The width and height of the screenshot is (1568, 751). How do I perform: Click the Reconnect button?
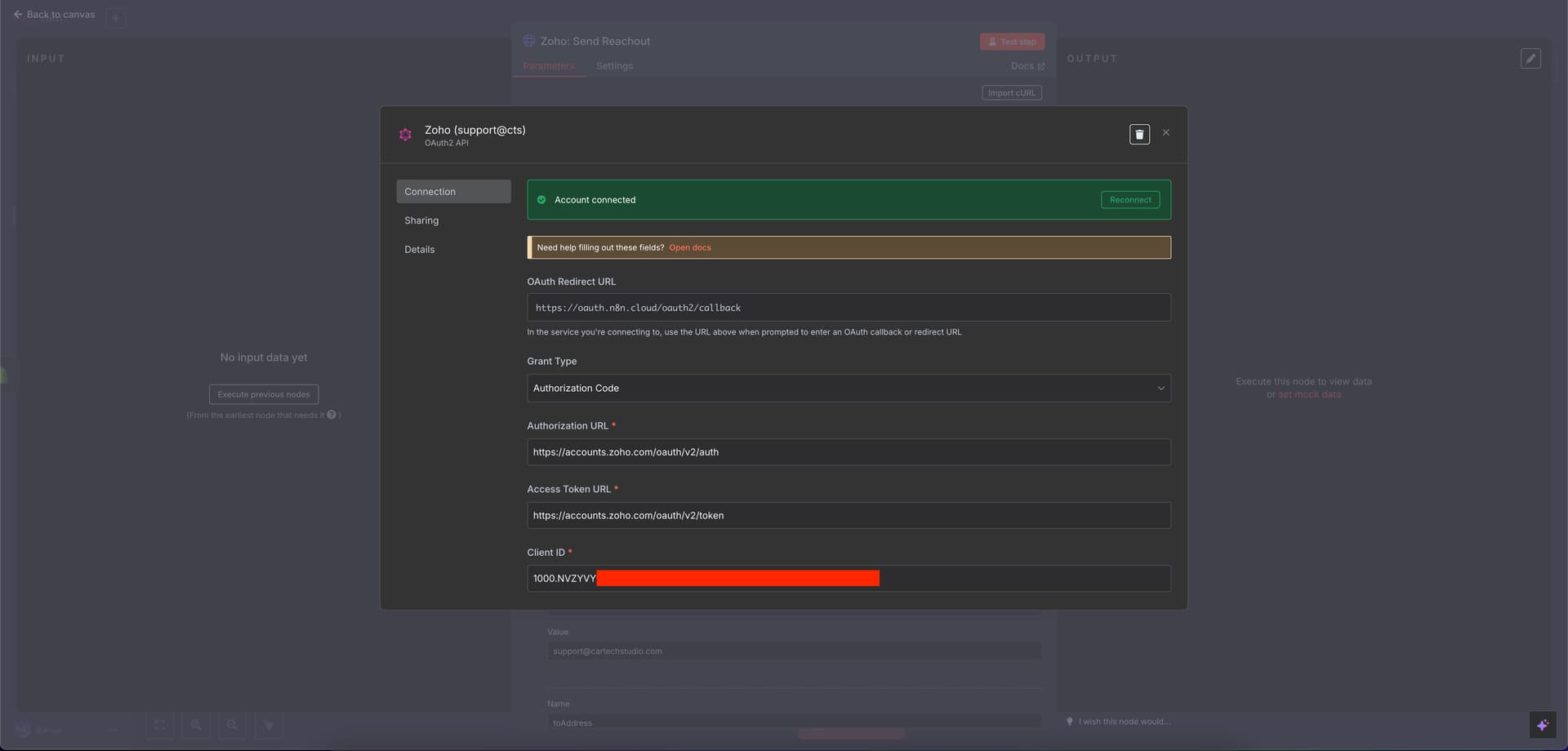tap(1130, 200)
